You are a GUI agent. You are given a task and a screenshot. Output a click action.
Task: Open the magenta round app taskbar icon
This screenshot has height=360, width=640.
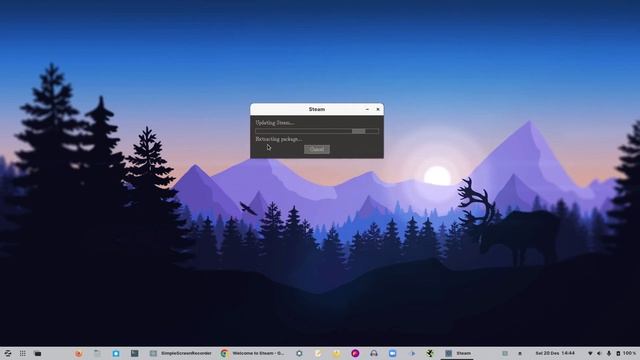coord(355,353)
